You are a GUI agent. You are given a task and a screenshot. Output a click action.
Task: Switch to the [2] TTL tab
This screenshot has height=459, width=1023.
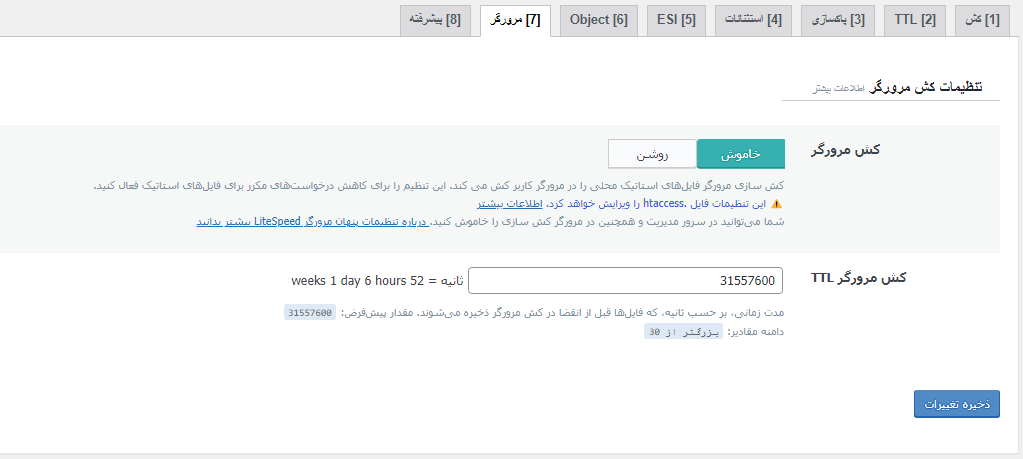(914, 20)
